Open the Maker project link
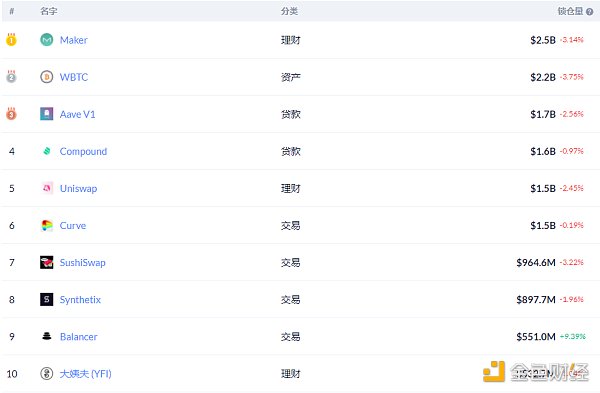600x393 pixels. coord(73,40)
